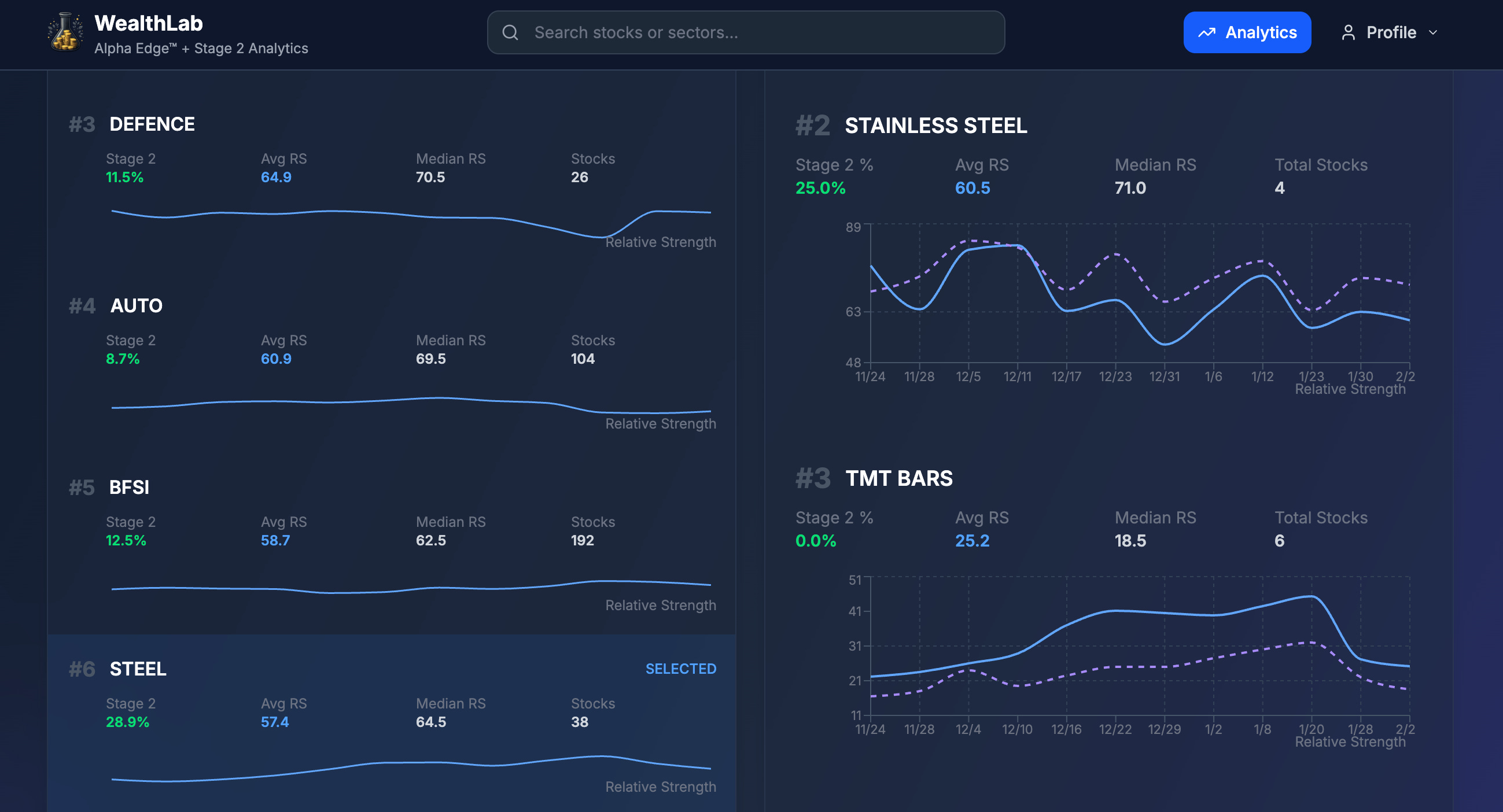Open the STAINLESS STEEL sub-sector title
This screenshot has width=1503, height=812.
pyautogui.click(x=935, y=126)
